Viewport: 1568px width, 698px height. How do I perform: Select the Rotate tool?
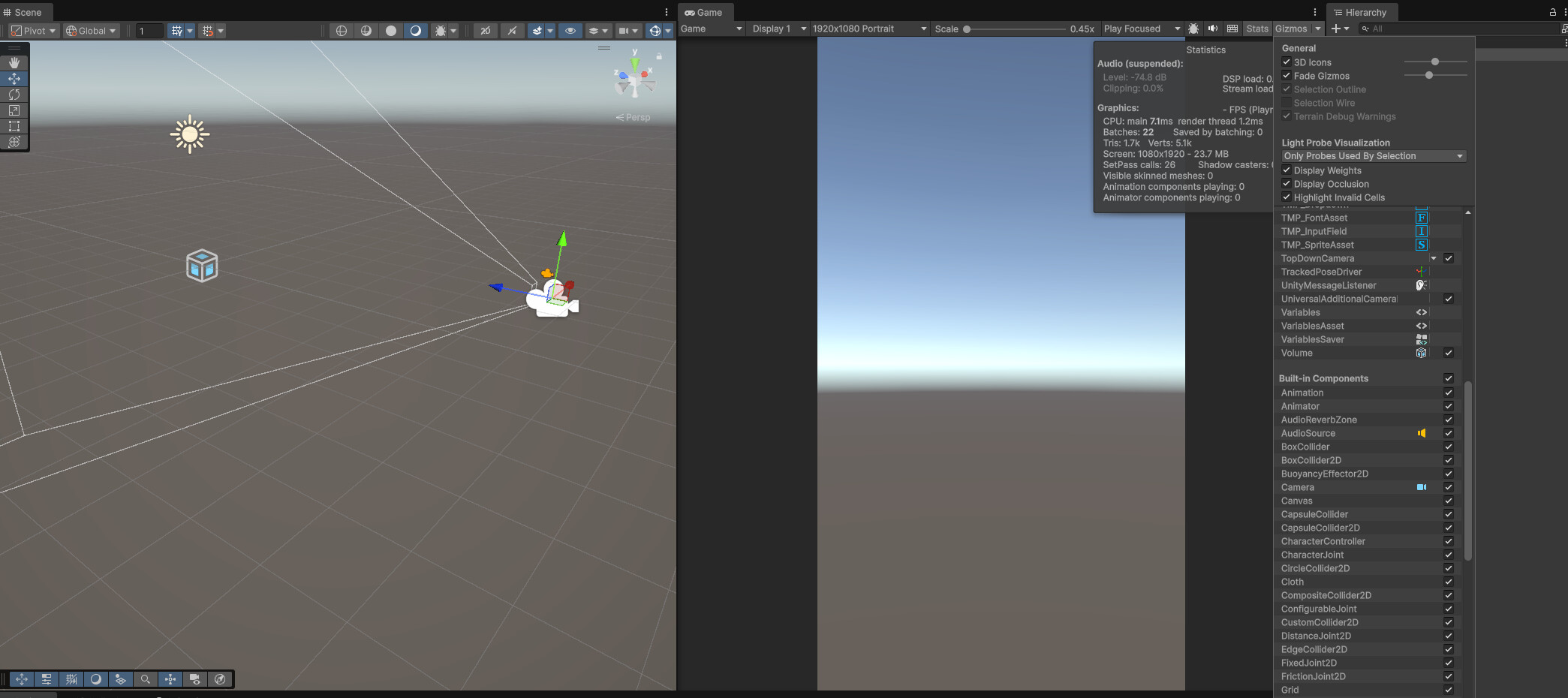(x=14, y=95)
